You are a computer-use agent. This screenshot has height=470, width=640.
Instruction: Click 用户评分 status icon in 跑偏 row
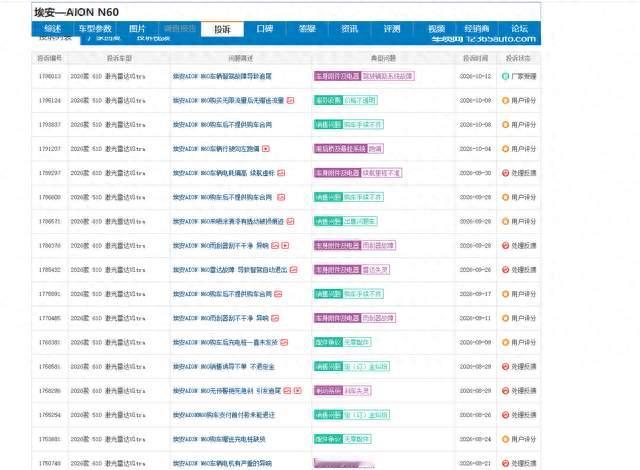(x=505, y=149)
